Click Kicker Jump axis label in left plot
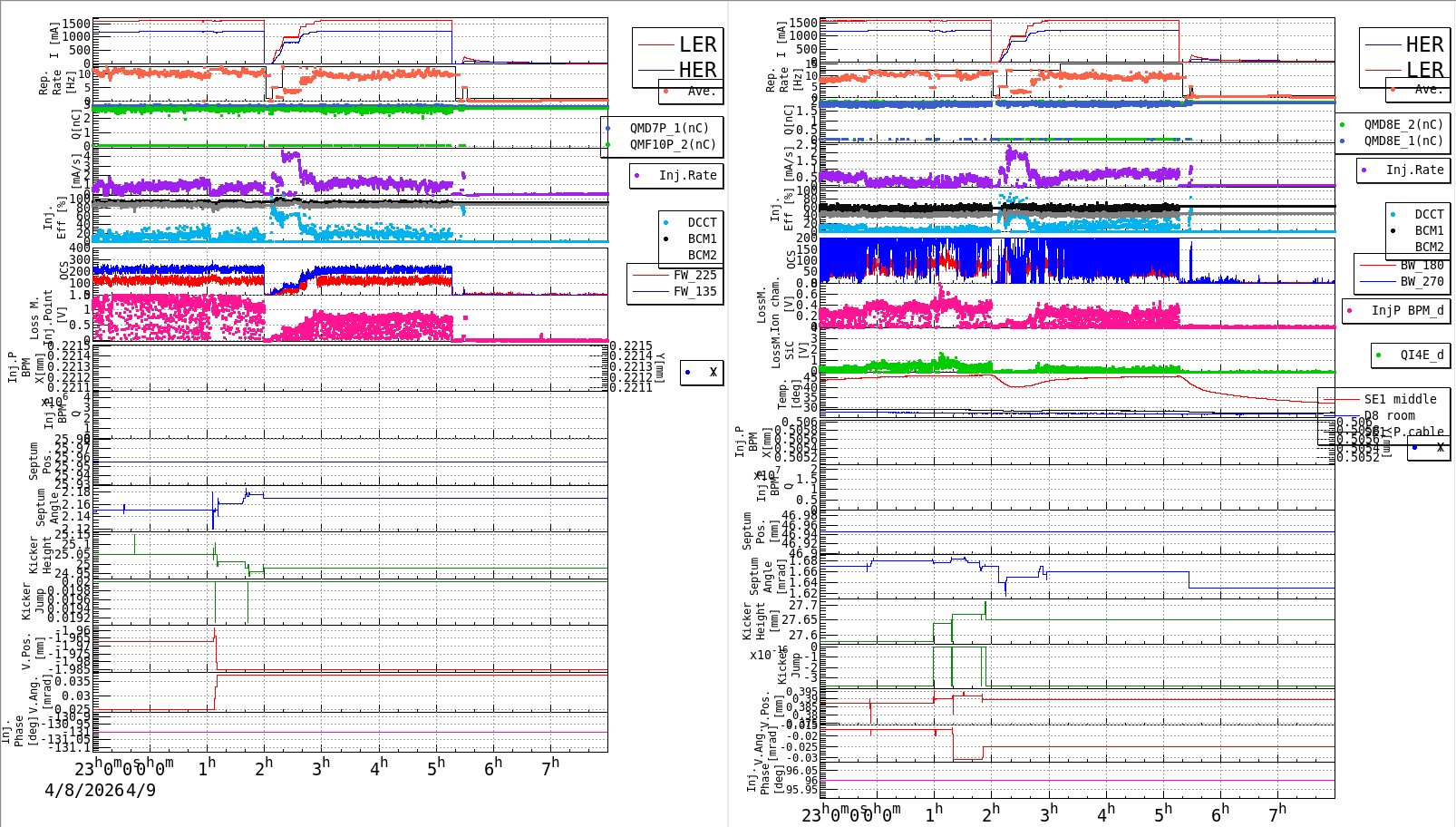The image size is (1456, 827). click(x=33, y=602)
